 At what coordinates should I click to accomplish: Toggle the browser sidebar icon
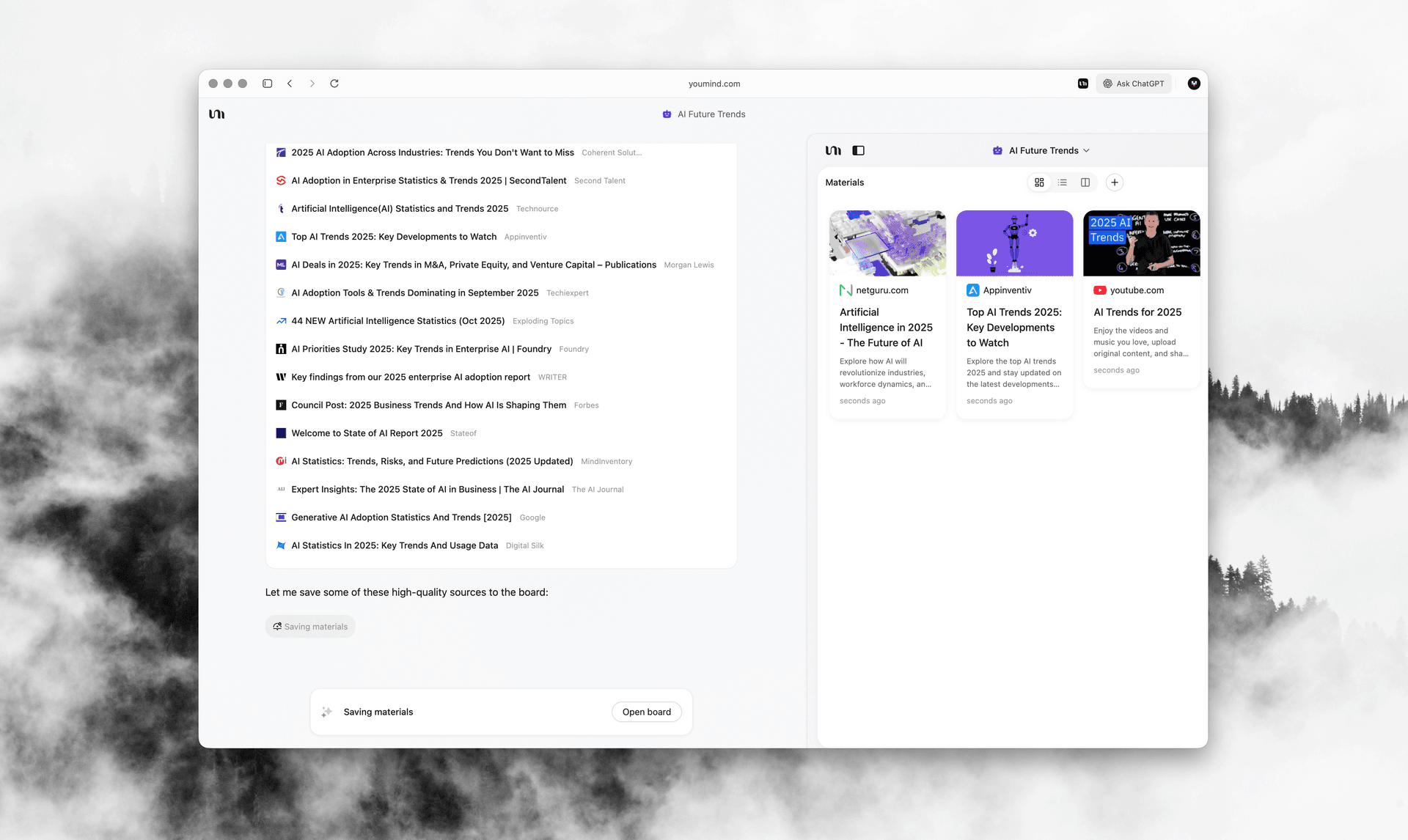pos(268,84)
